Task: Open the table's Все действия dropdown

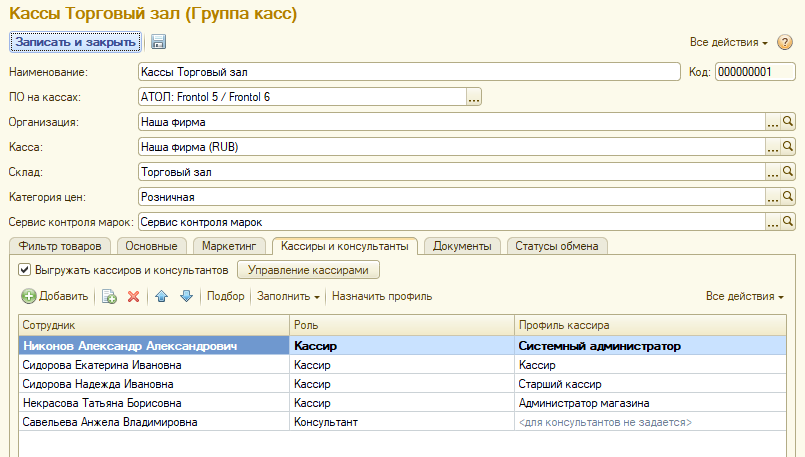Action: [744, 297]
